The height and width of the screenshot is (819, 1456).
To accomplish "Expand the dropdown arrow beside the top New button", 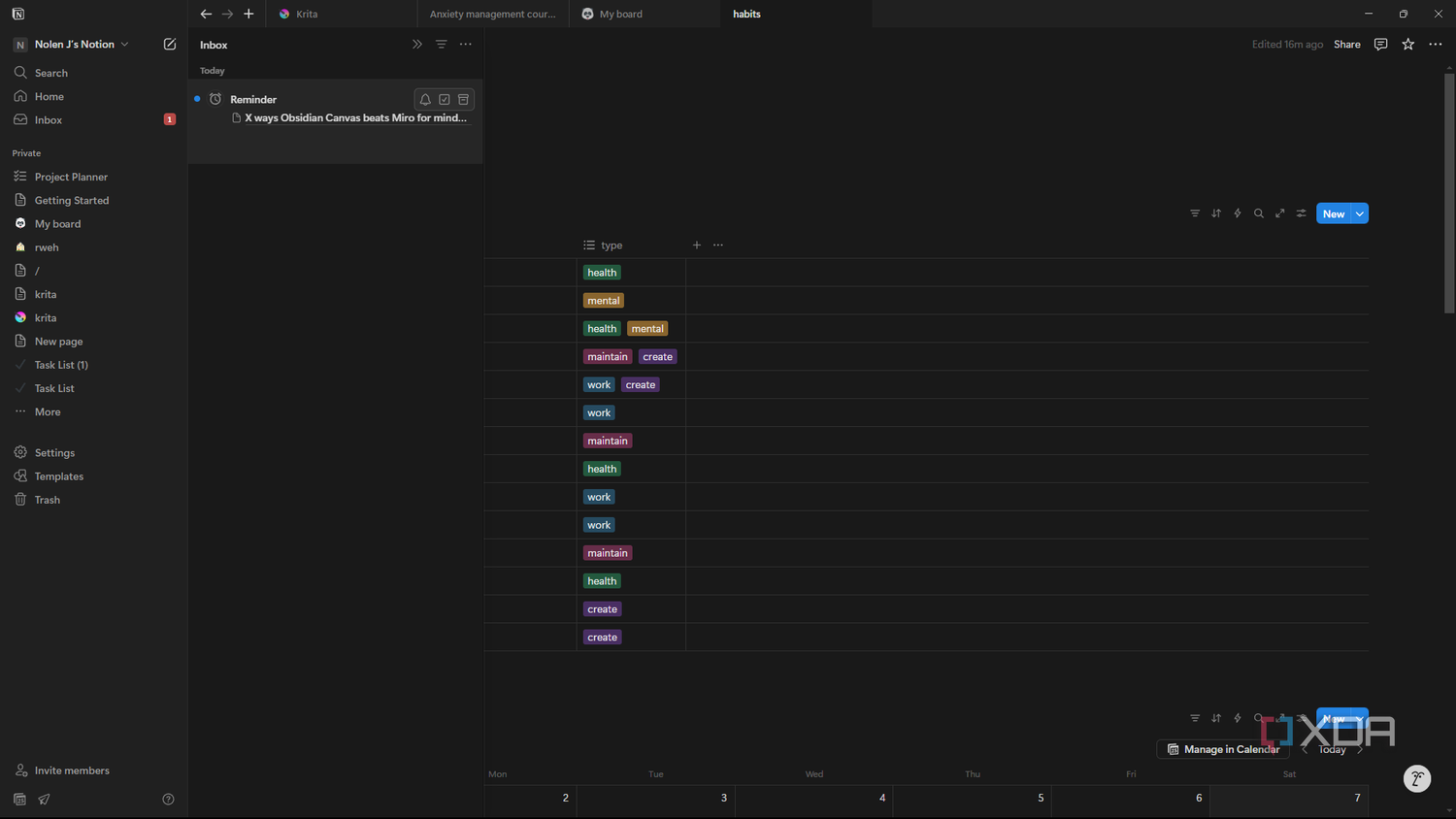I will (x=1360, y=213).
